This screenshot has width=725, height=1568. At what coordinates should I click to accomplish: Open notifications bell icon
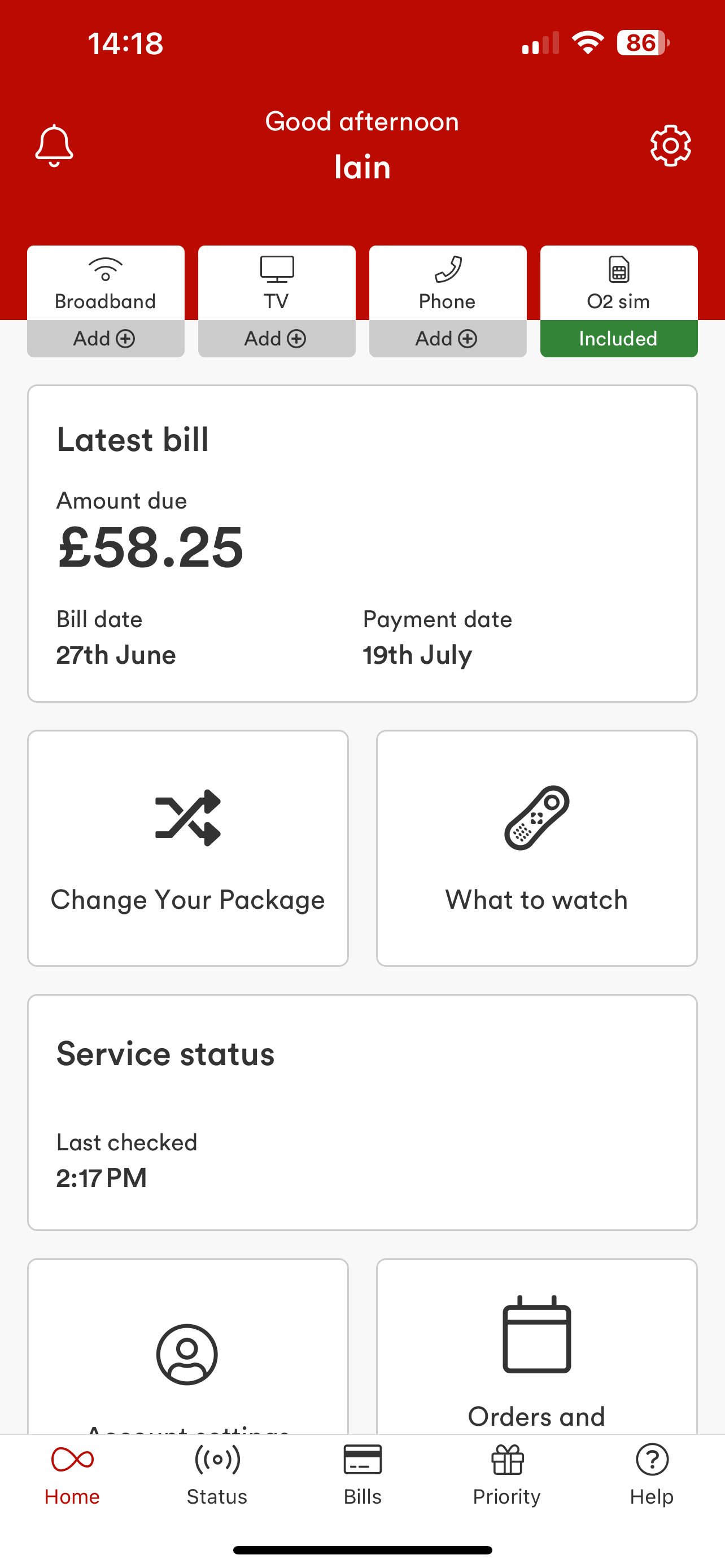[54, 146]
